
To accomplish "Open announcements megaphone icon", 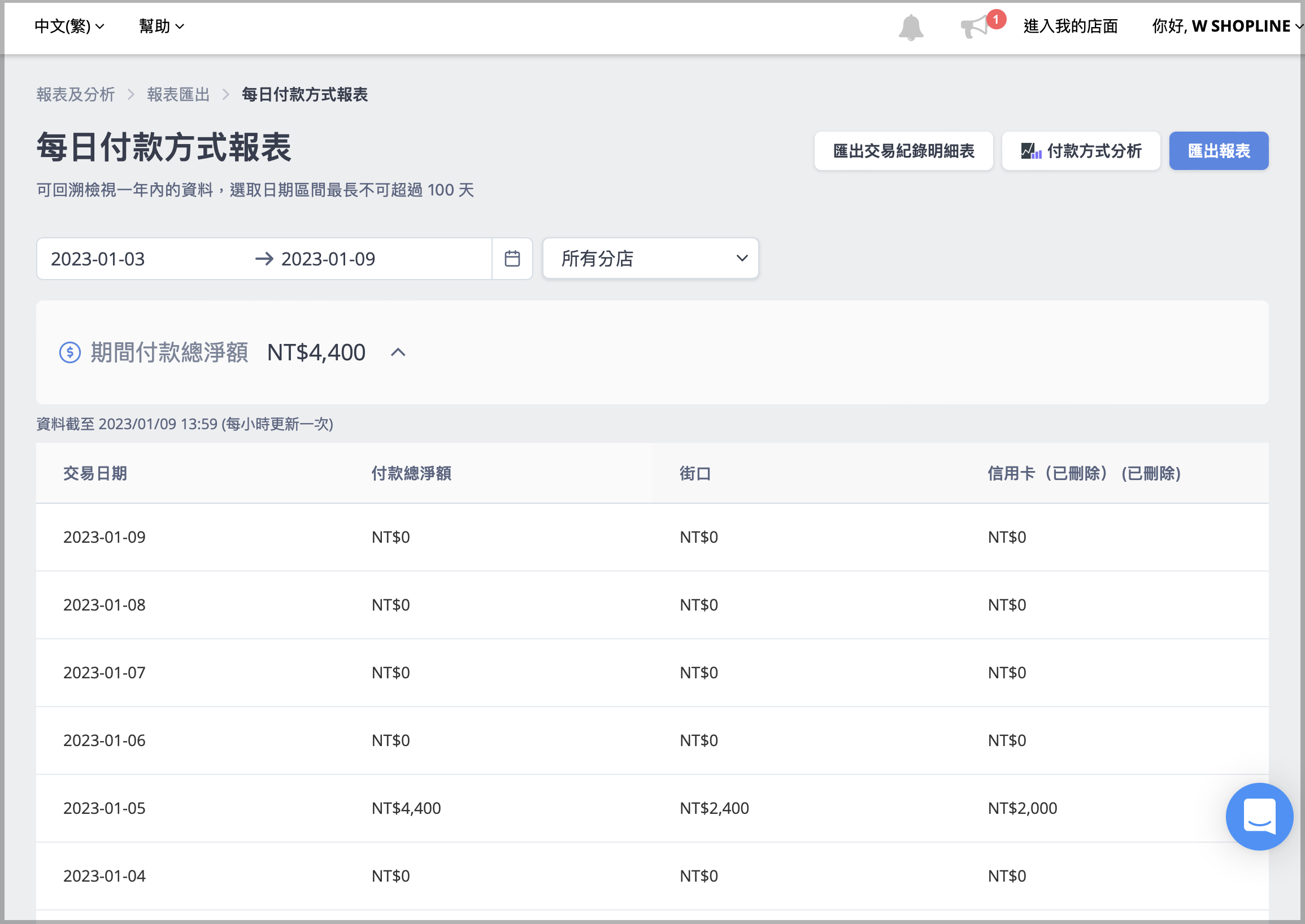I will click(x=976, y=27).
